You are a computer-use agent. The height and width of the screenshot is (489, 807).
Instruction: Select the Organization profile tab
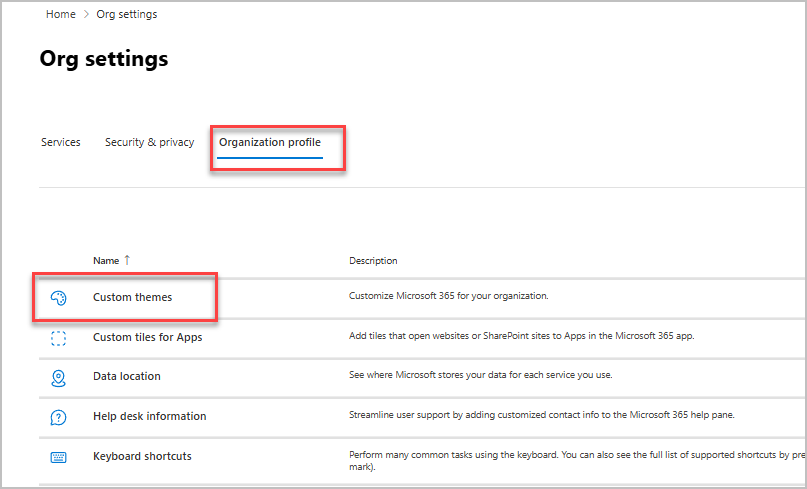270,143
